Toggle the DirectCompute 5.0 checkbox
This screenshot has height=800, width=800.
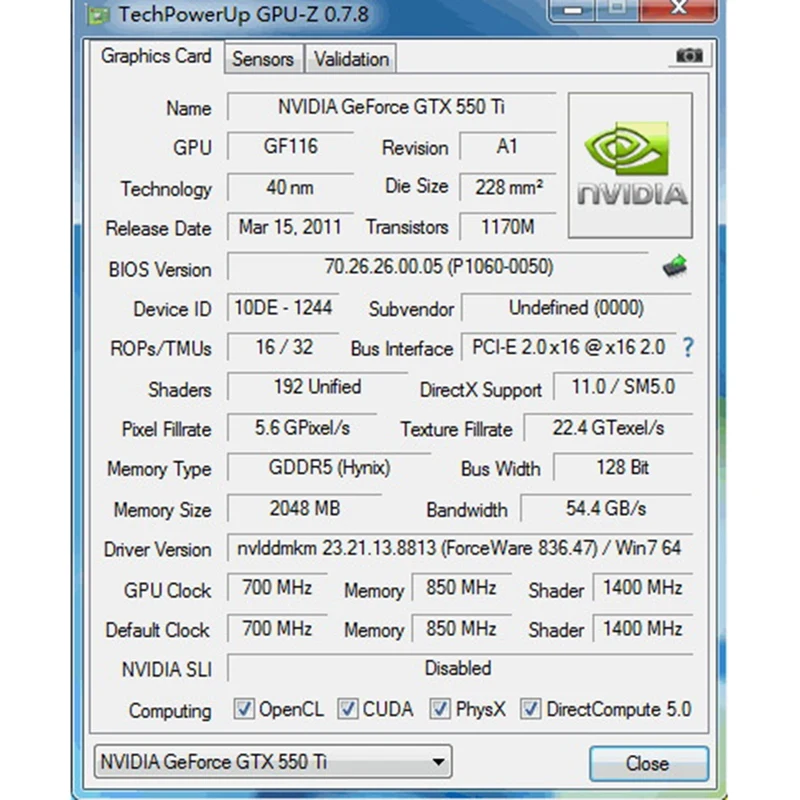[x=530, y=709]
